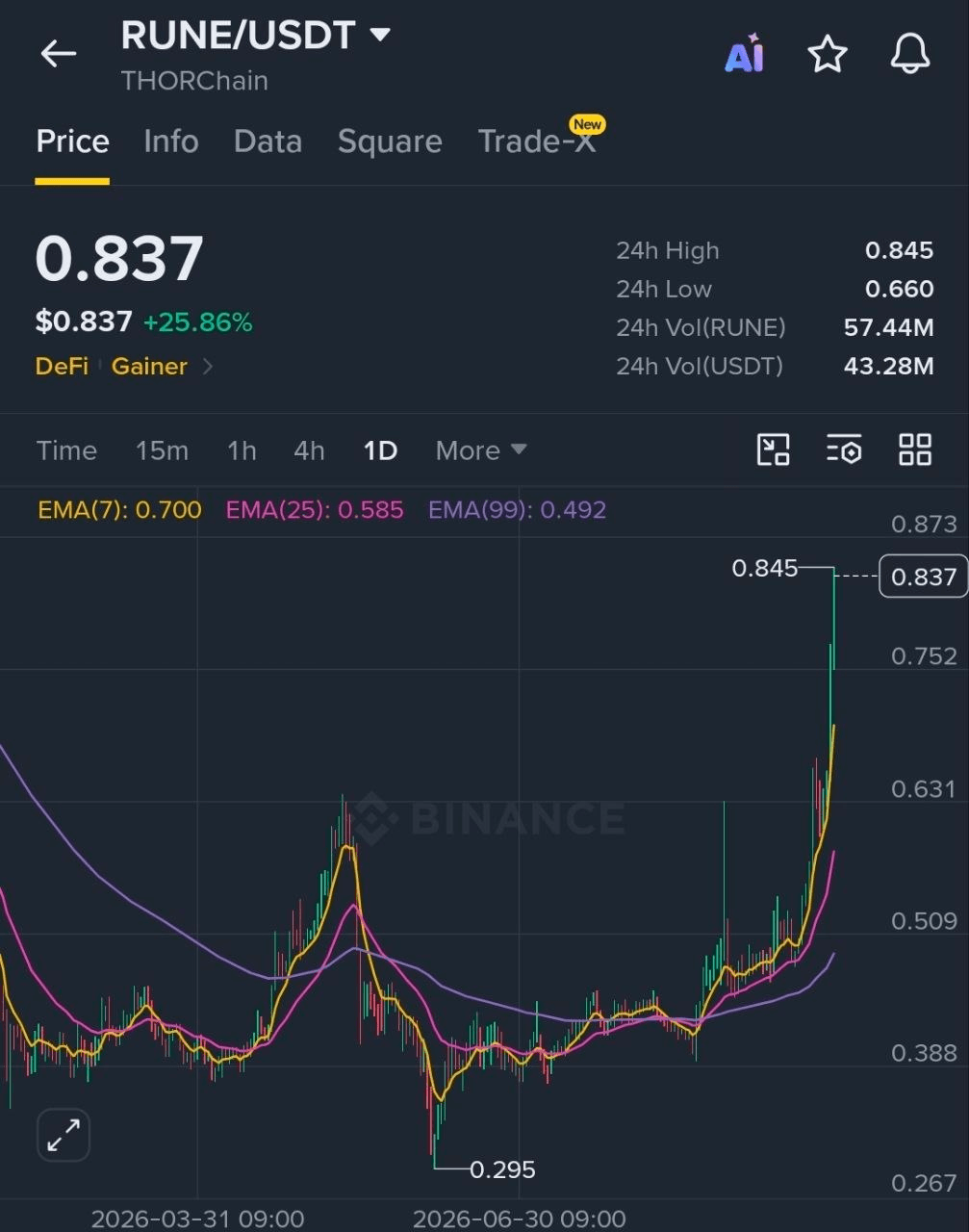Tap the 0.873 price axis label
The height and width of the screenshot is (1232, 969).
pyautogui.click(x=924, y=525)
